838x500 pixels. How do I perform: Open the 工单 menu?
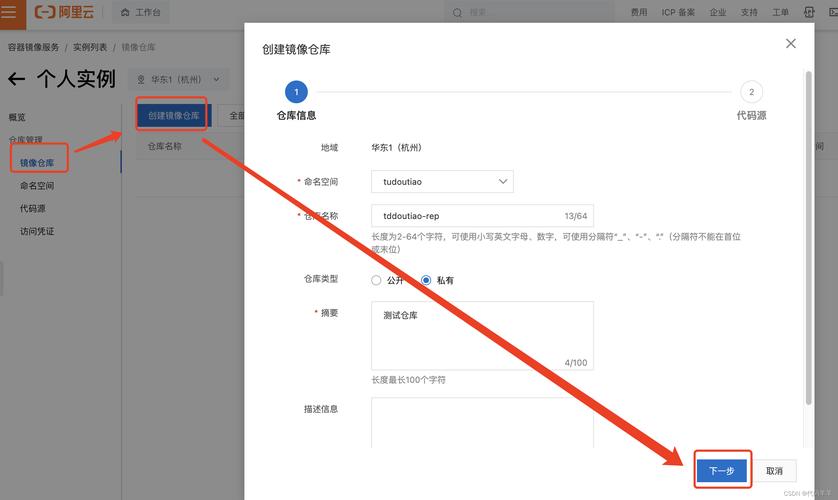pos(780,12)
